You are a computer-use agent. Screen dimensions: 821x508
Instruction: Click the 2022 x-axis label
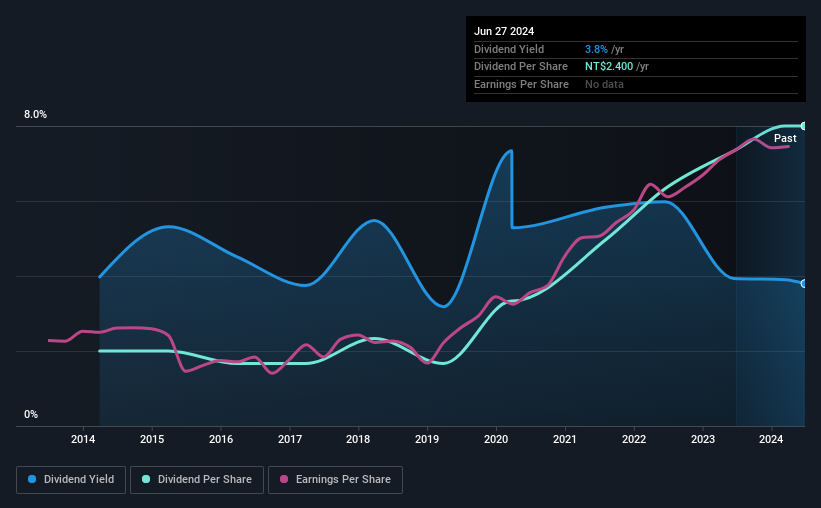[634, 439]
